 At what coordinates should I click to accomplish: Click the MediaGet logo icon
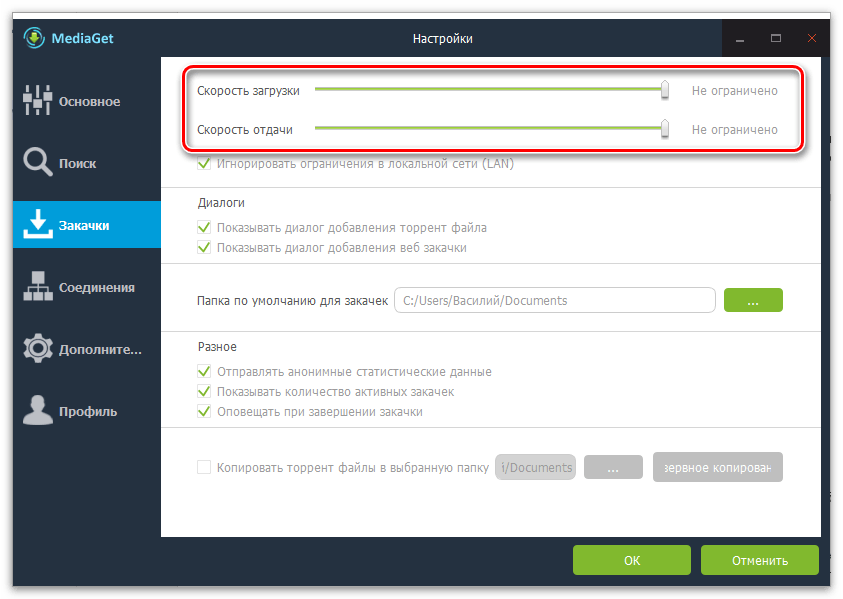[34, 38]
